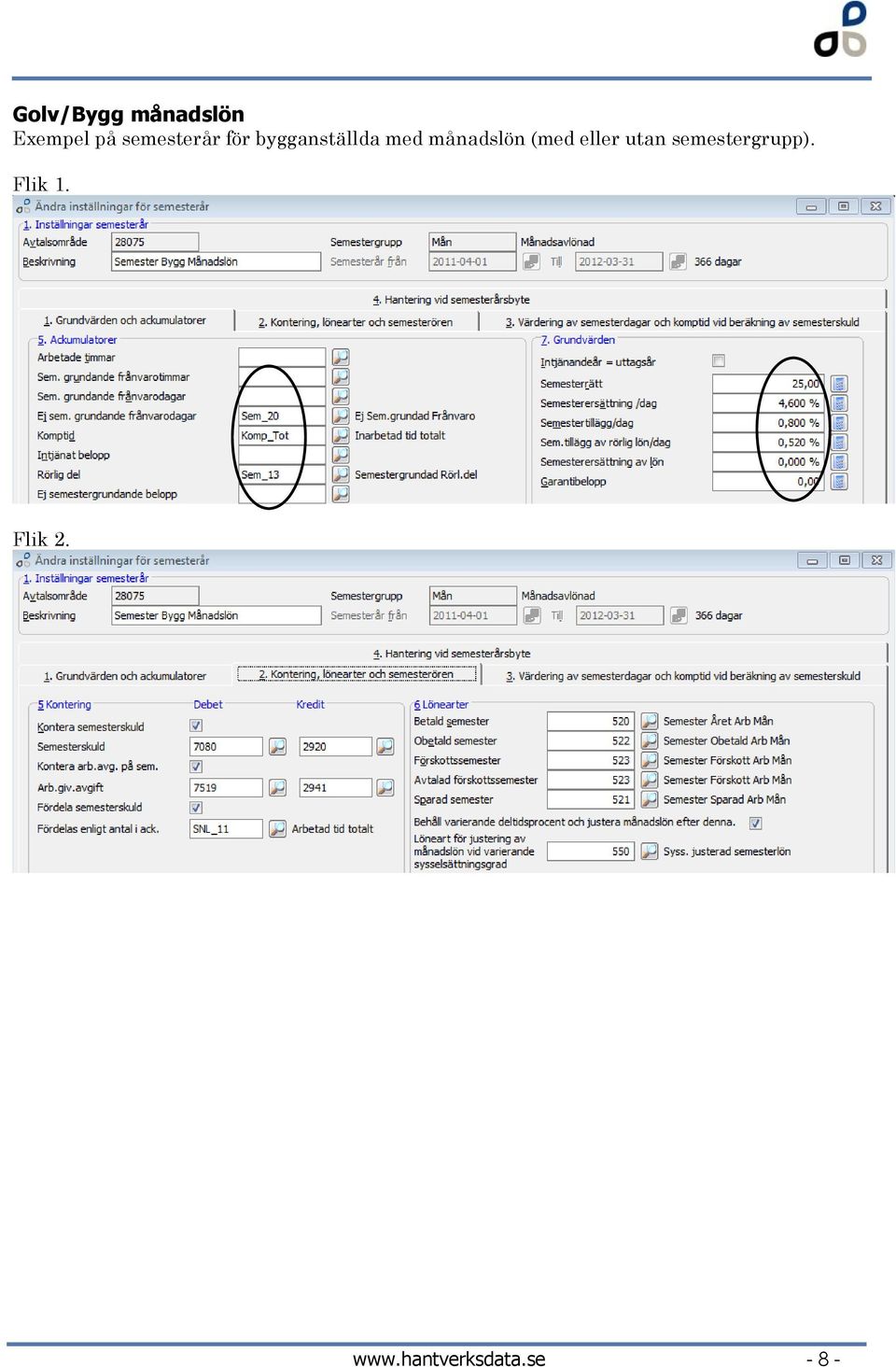Open lookup icon beside the Sem_13 field

[341, 474]
